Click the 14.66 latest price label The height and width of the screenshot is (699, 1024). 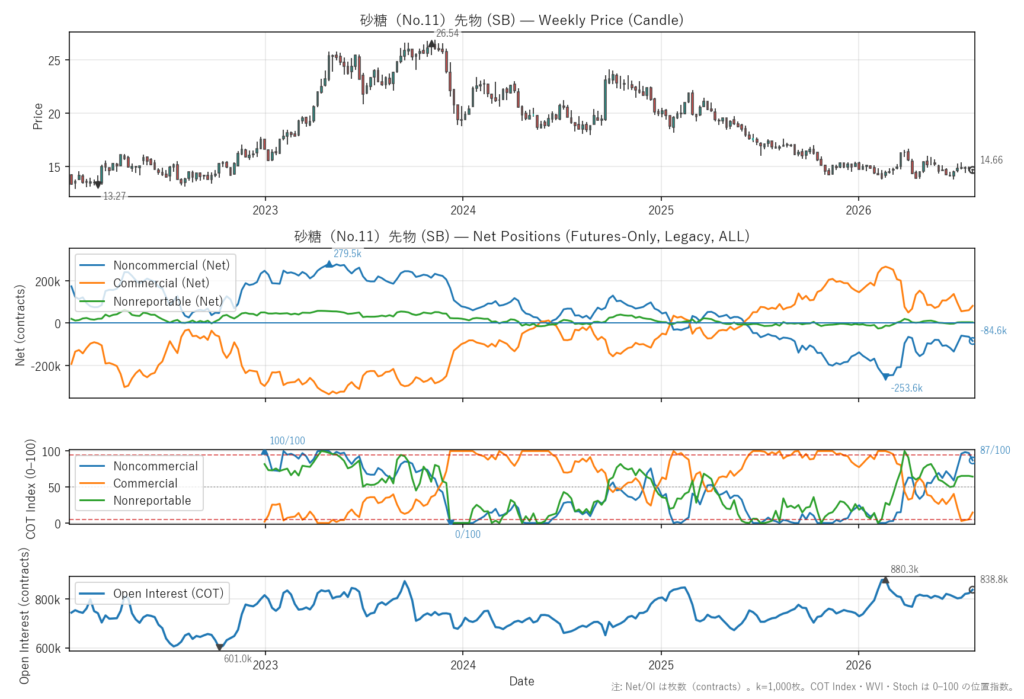point(991,160)
